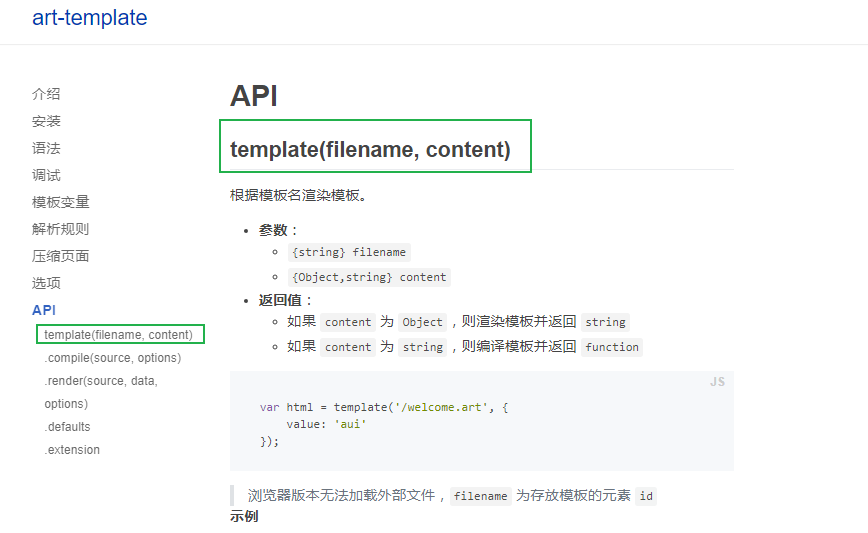This screenshot has height=533, width=868.
Task: Click 'Object' inline code in return values
Action: tap(422, 322)
